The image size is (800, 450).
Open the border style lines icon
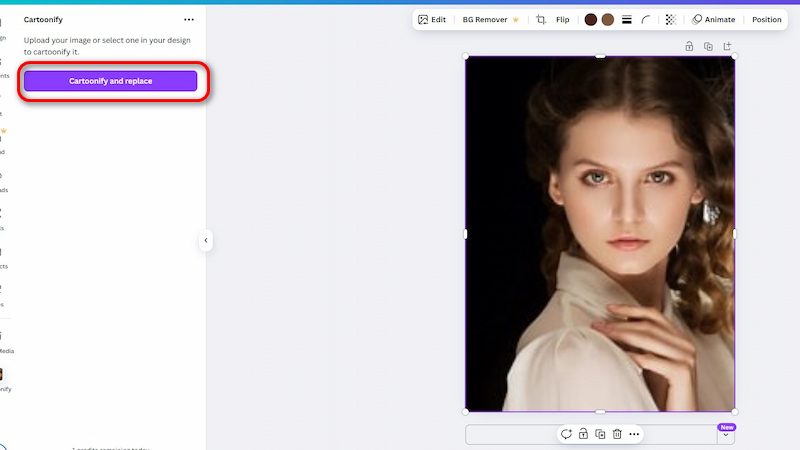[x=627, y=19]
